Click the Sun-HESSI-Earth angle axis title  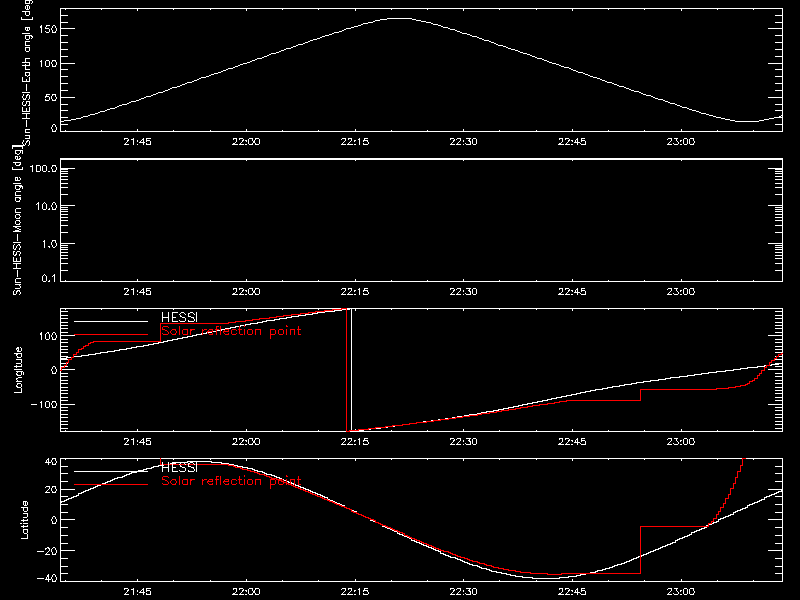[x=27, y=73]
